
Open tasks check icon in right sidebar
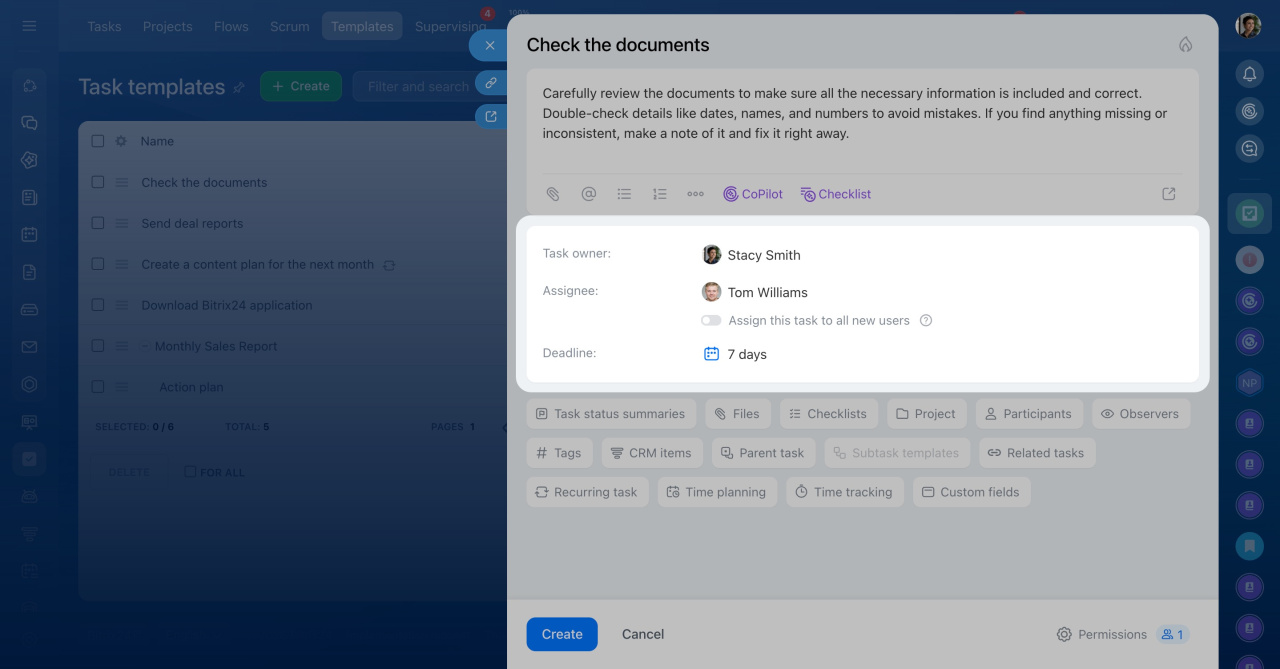click(1249, 213)
